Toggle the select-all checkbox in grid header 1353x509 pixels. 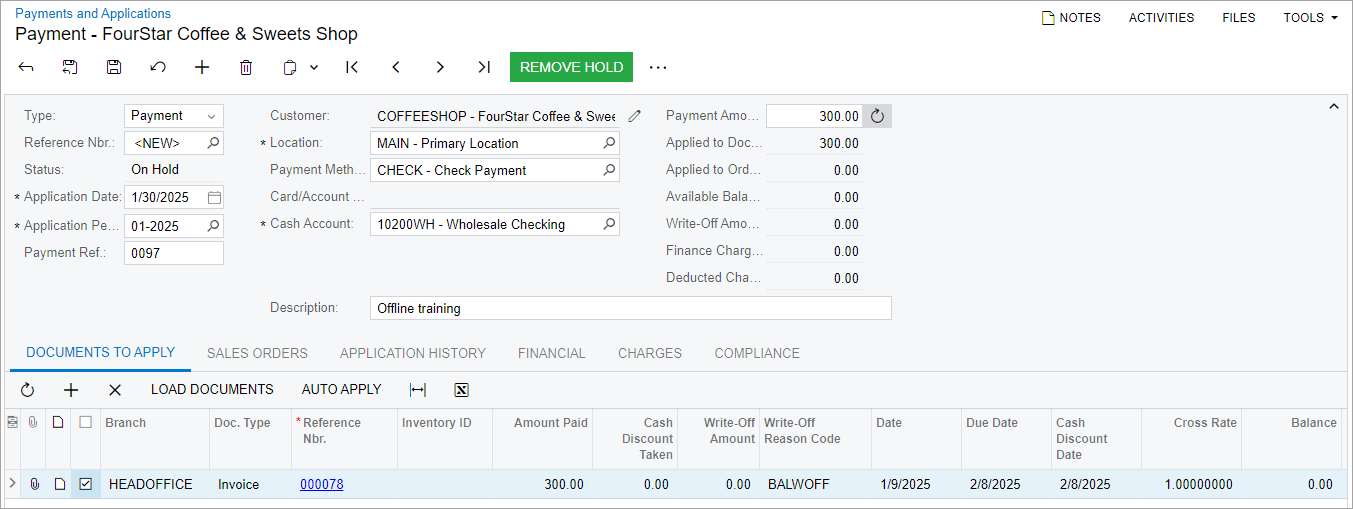pos(86,423)
